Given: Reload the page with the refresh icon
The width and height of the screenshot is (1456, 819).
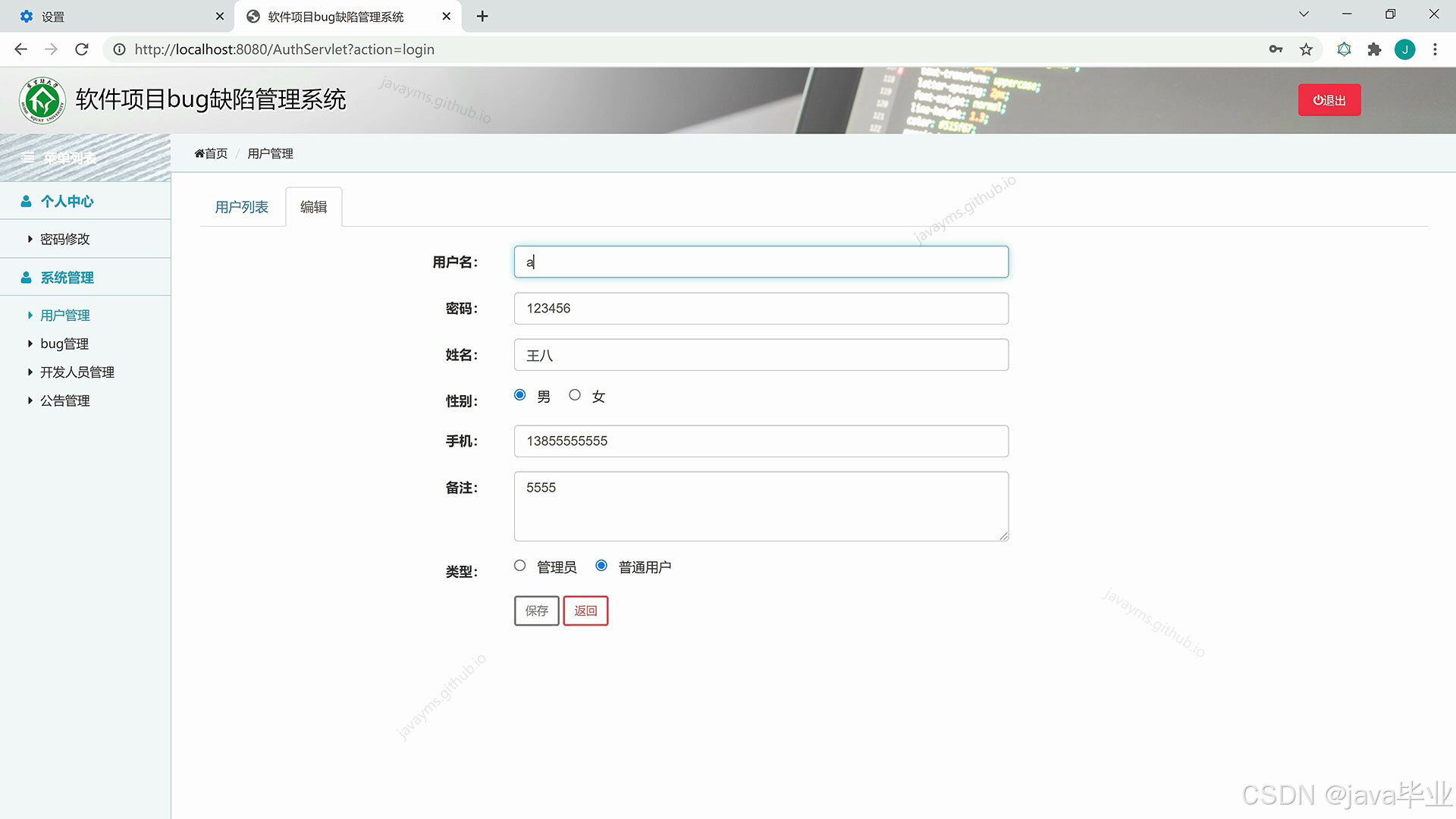Looking at the screenshot, I should coord(82,49).
